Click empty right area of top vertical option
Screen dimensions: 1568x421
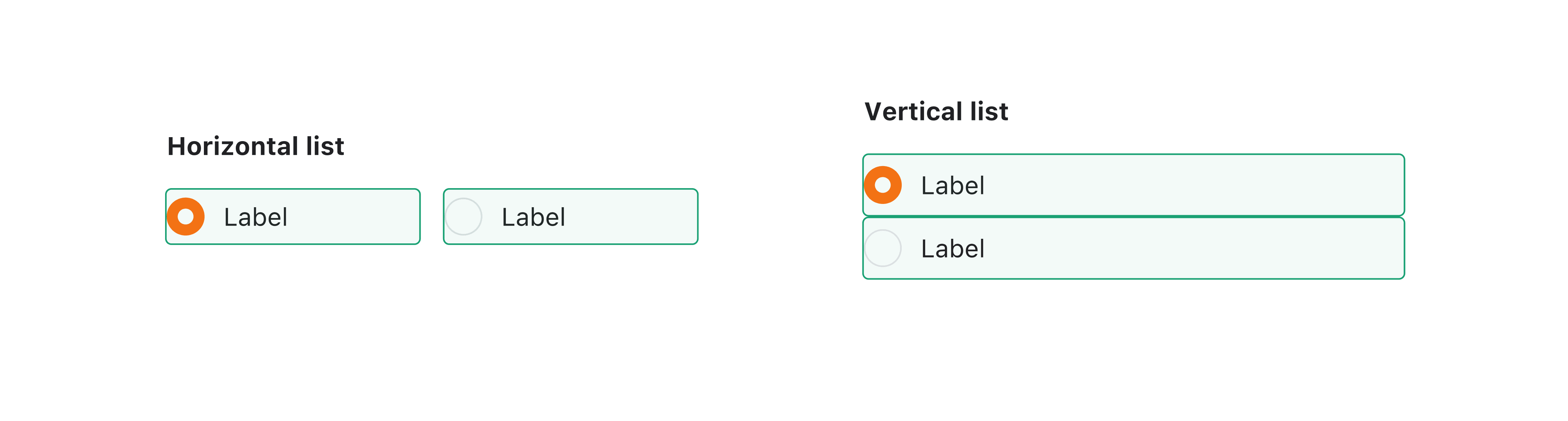[1217, 186]
